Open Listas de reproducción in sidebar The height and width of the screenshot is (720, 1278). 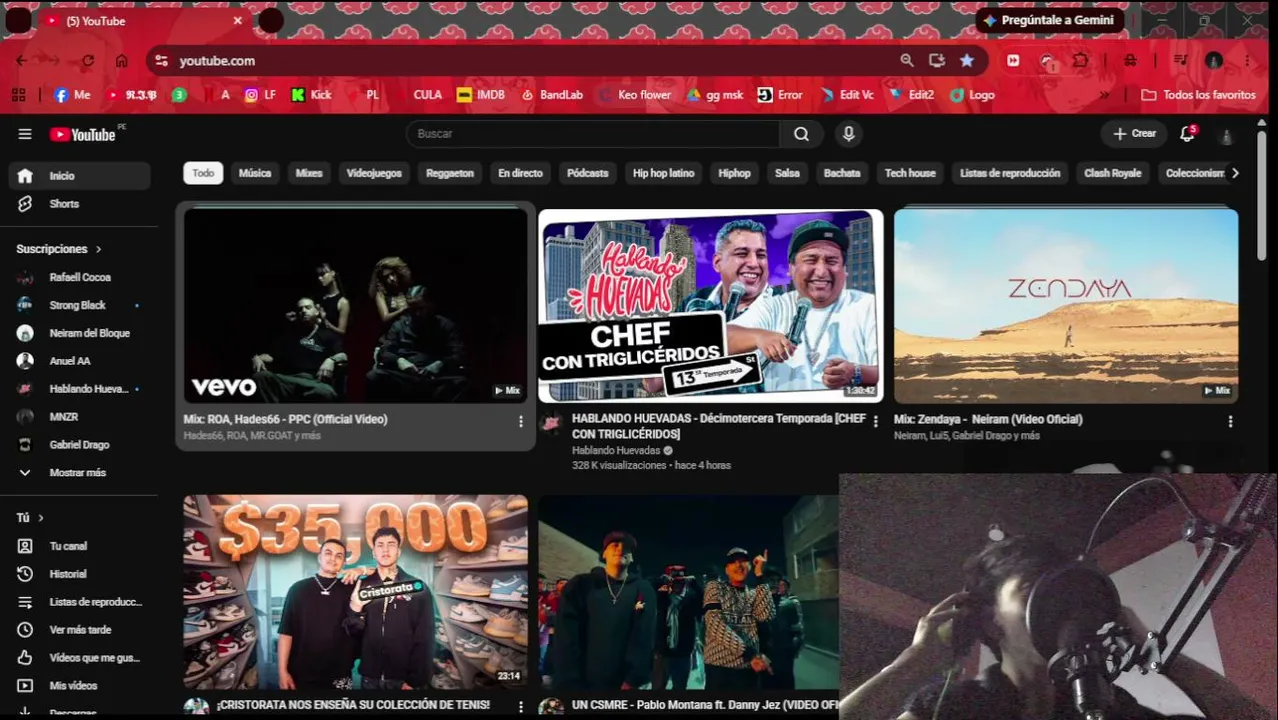click(x=80, y=602)
